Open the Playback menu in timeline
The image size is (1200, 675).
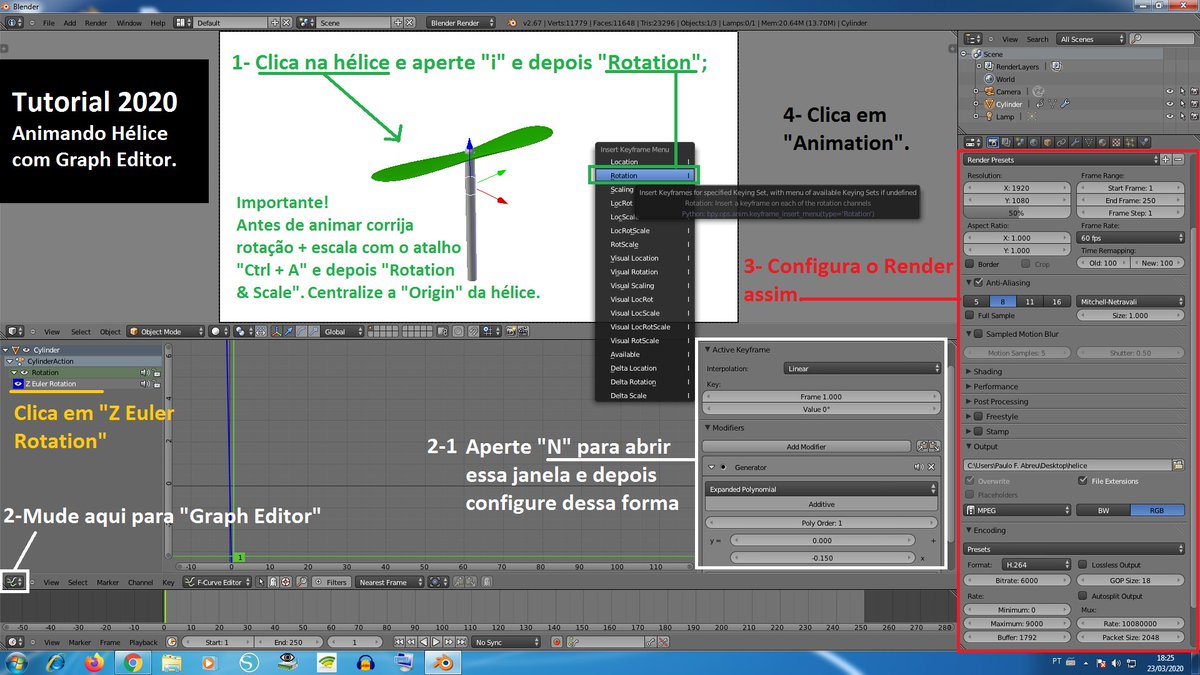[x=143, y=642]
